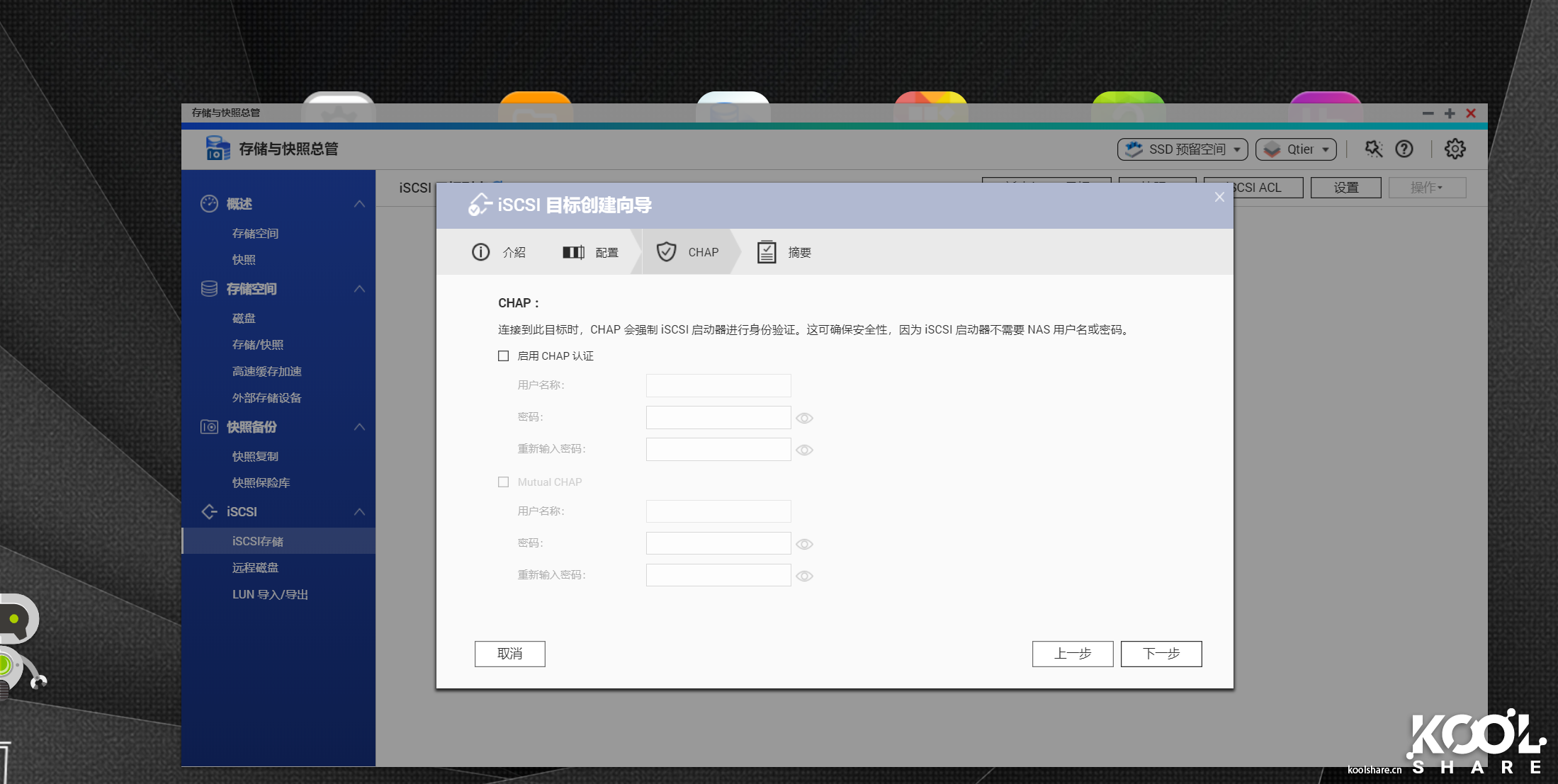Click the configuration step icon
Image resolution: width=1558 pixels, height=784 pixels.
point(573,252)
